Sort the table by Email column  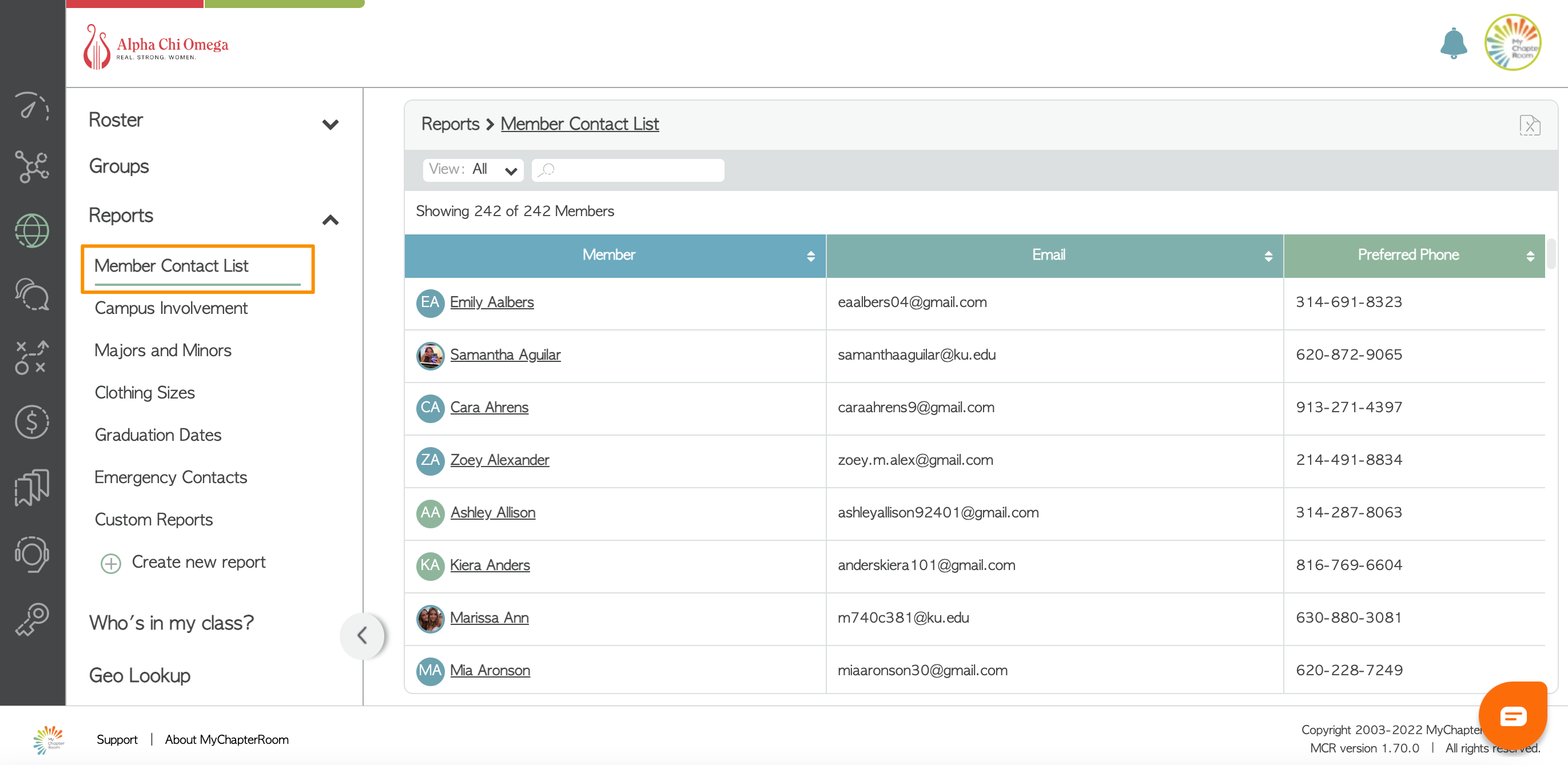point(1268,256)
